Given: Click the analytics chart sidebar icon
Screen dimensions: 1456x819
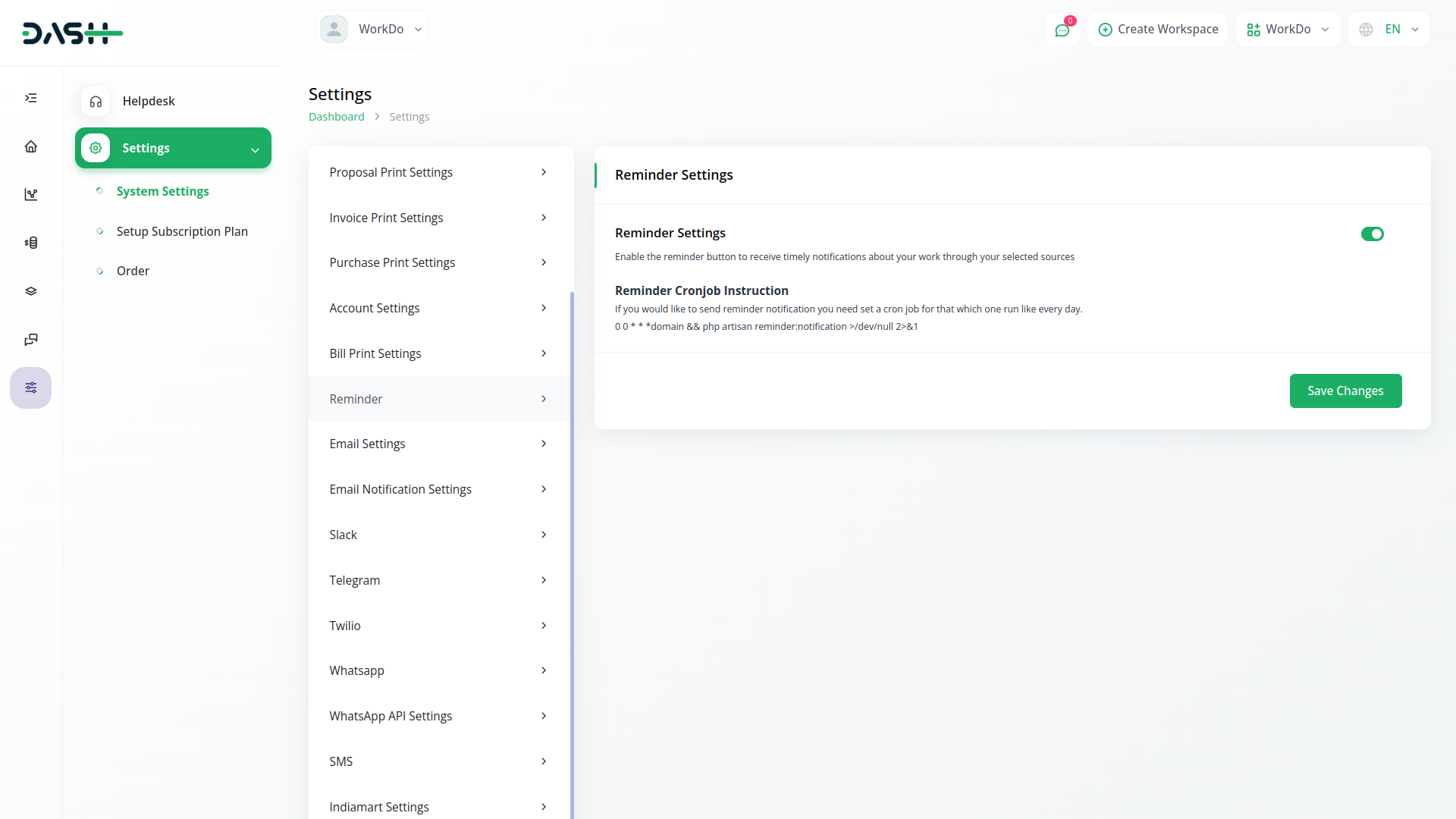Looking at the screenshot, I should (x=31, y=195).
